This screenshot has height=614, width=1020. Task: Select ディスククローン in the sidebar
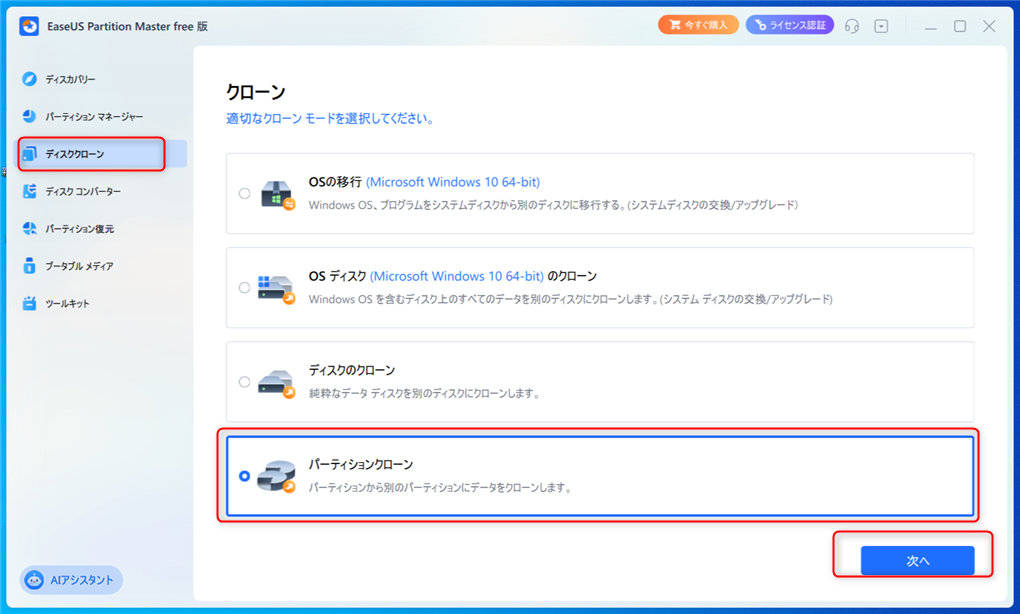[100, 154]
